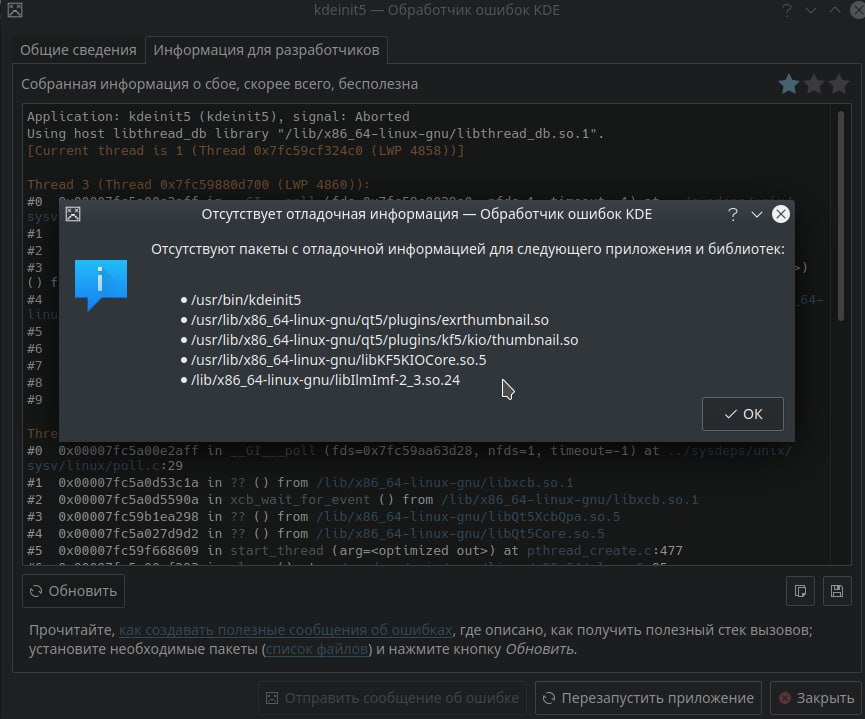Screen dimensions: 865x719
Task: Click the dialog heading 'Отсутствуют пакеты' text
Action: tap(467, 249)
